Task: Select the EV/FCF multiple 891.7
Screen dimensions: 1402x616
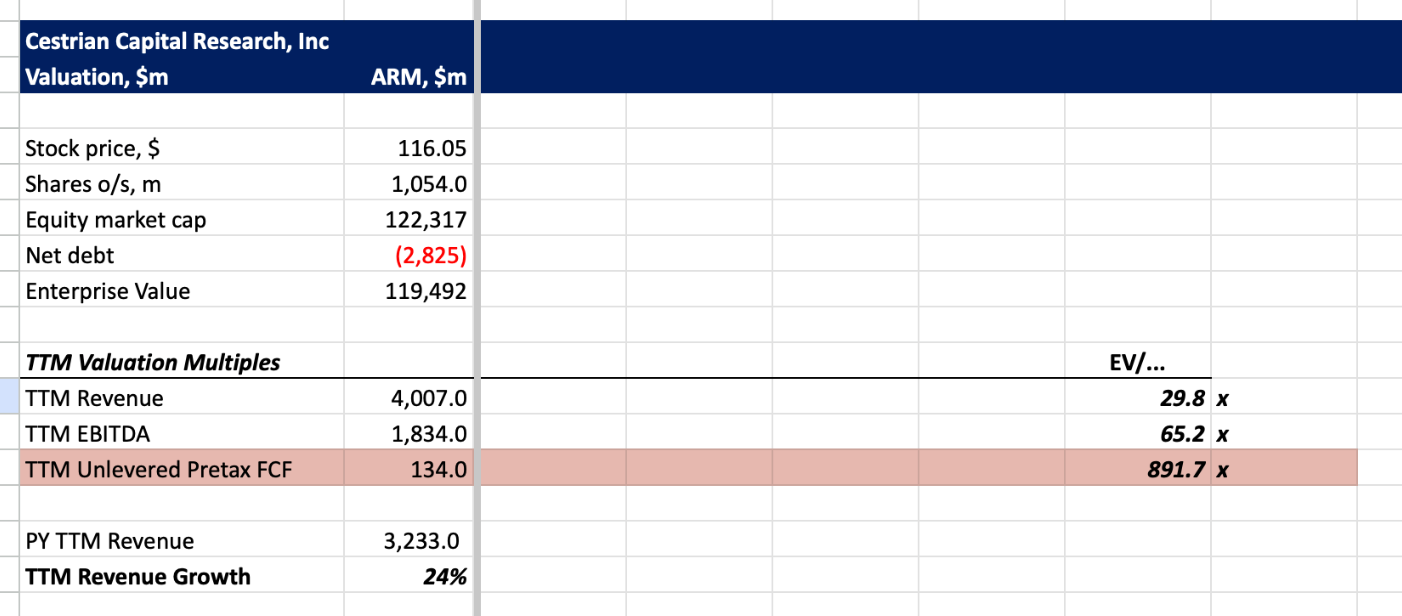Action: tap(1138, 468)
